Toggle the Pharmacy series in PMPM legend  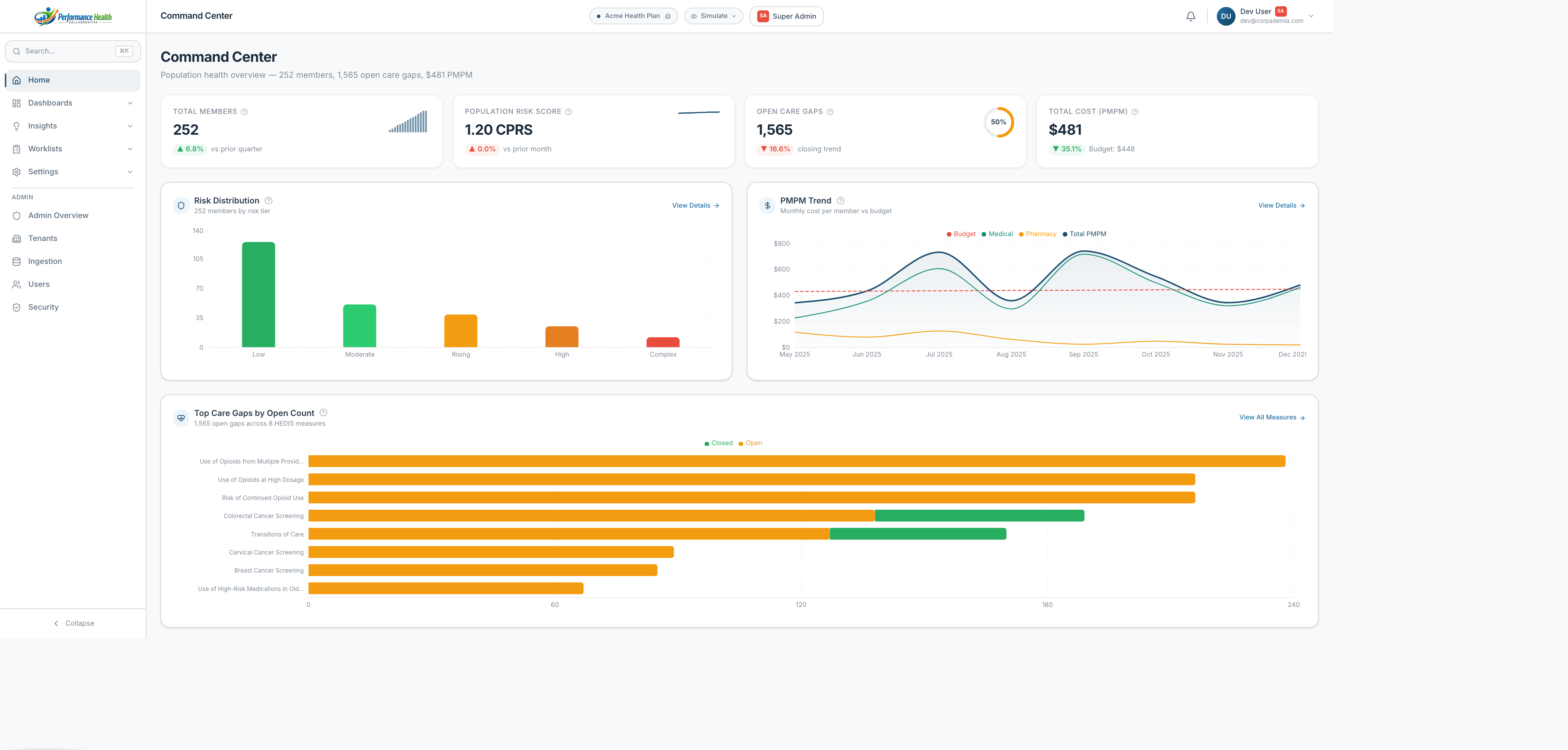click(x=1037, y=234)
